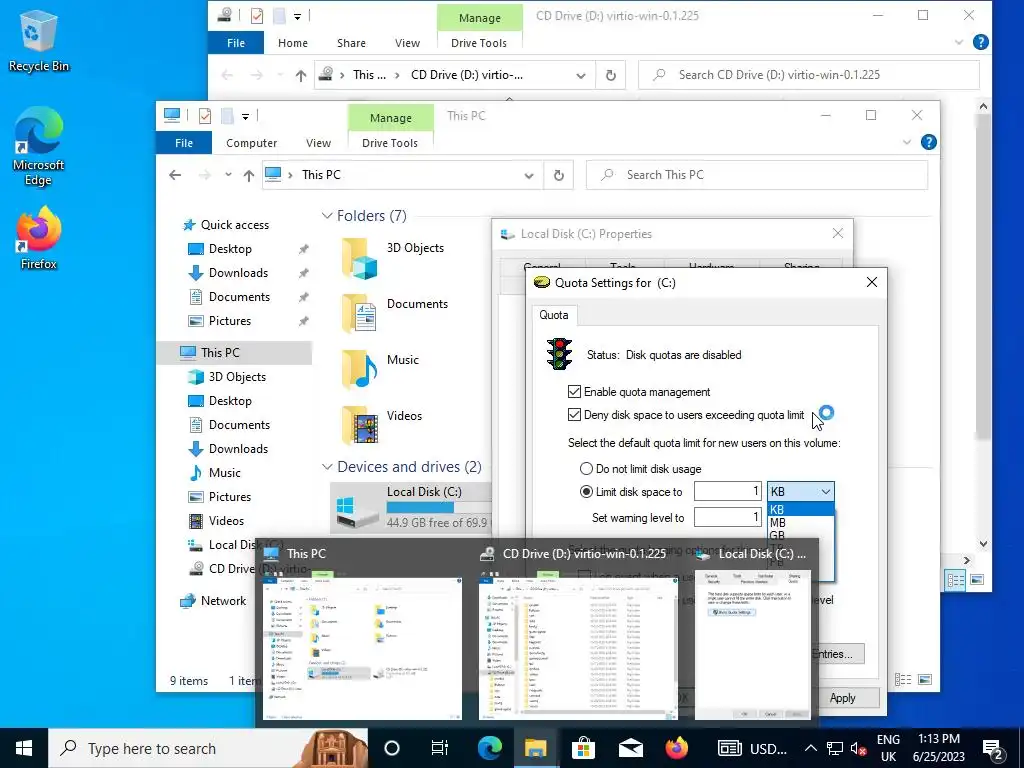Close the Local Disk (C:) Properties dialog
Screen dimensions: 1024x768
tap(838, 233)
